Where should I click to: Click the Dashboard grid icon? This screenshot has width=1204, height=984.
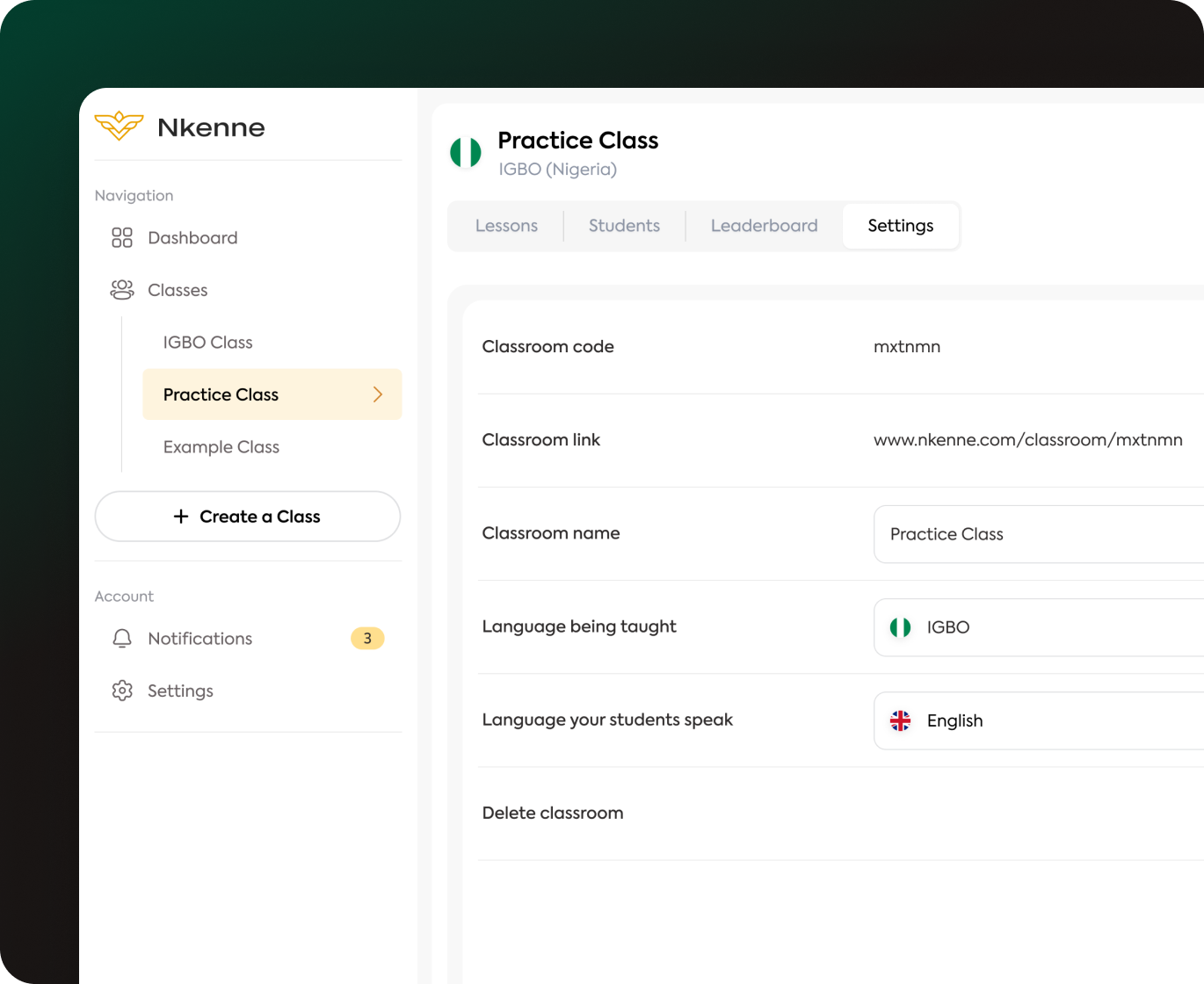[x=122, y=238]
